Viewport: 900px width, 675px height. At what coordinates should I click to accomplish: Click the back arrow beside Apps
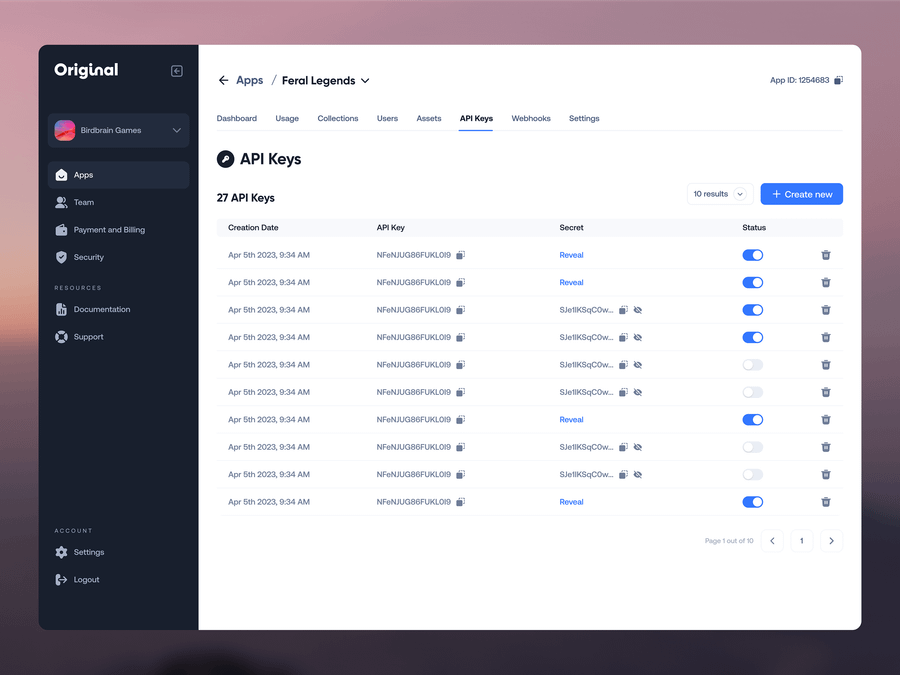pyautogui.click(x=223, y=81)
